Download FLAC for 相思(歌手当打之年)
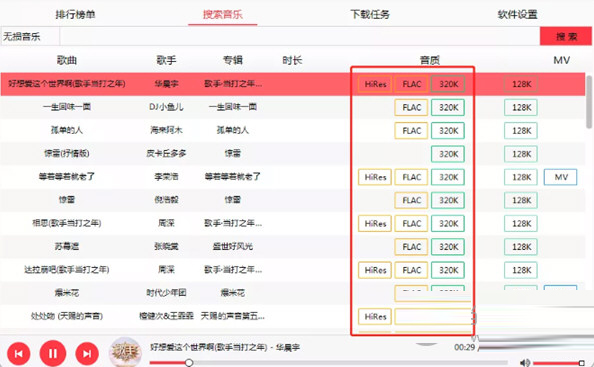This screenshot has height=367, width=594. (411, 224)
